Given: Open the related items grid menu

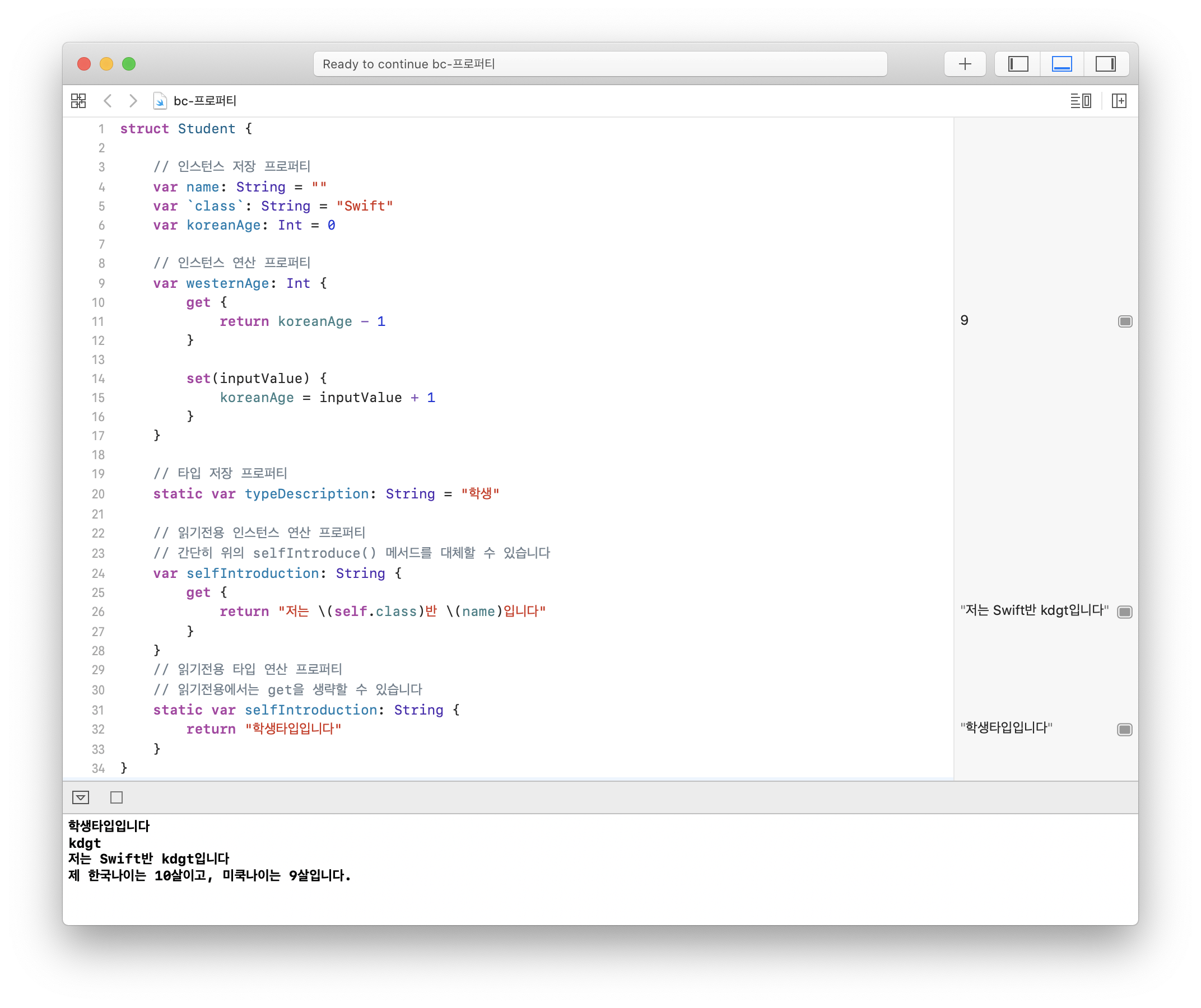Looking at the screenshot, I should pyautogui.click(x=78, y=101).
